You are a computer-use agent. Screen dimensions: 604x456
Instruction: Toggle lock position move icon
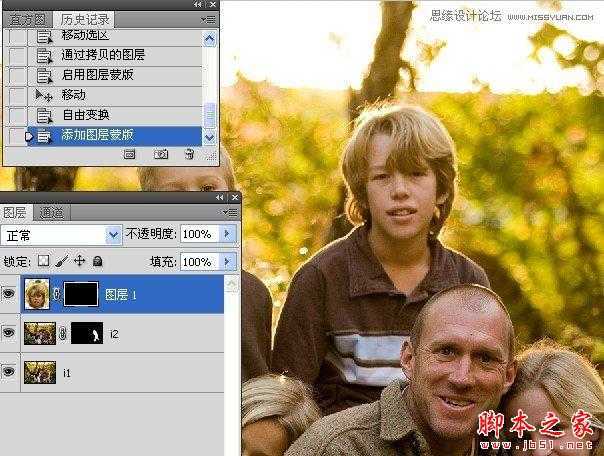tap(79, 261)
